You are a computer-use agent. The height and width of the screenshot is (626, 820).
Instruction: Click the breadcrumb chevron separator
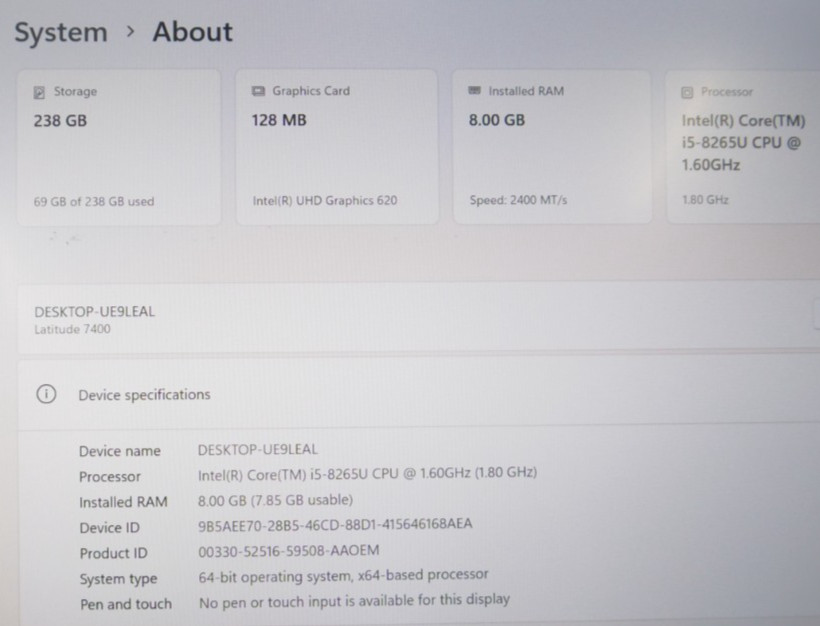tap(130, 32)
